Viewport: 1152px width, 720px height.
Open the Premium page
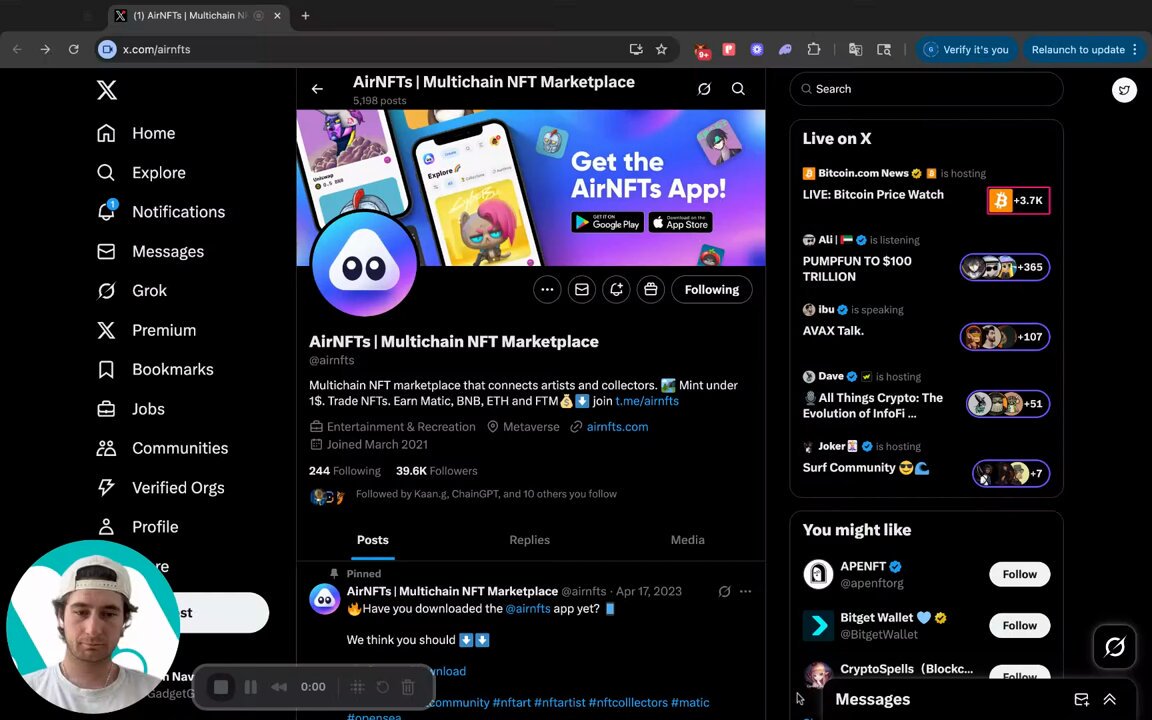point(146,330)
